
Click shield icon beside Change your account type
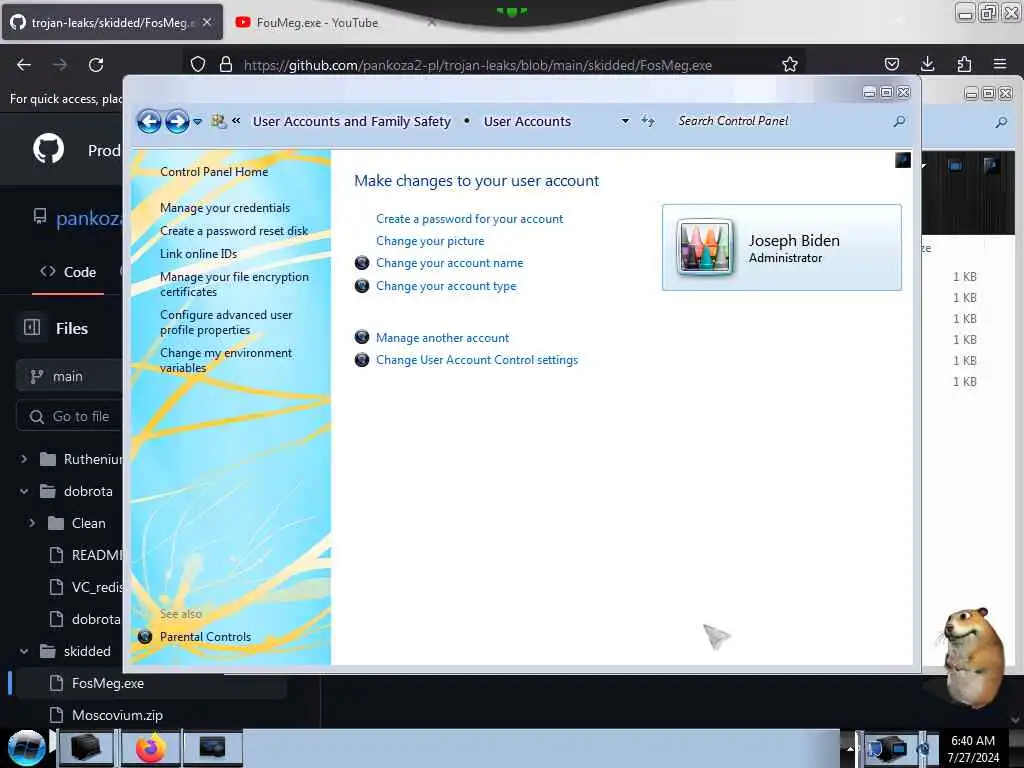[x=362, y=286]
